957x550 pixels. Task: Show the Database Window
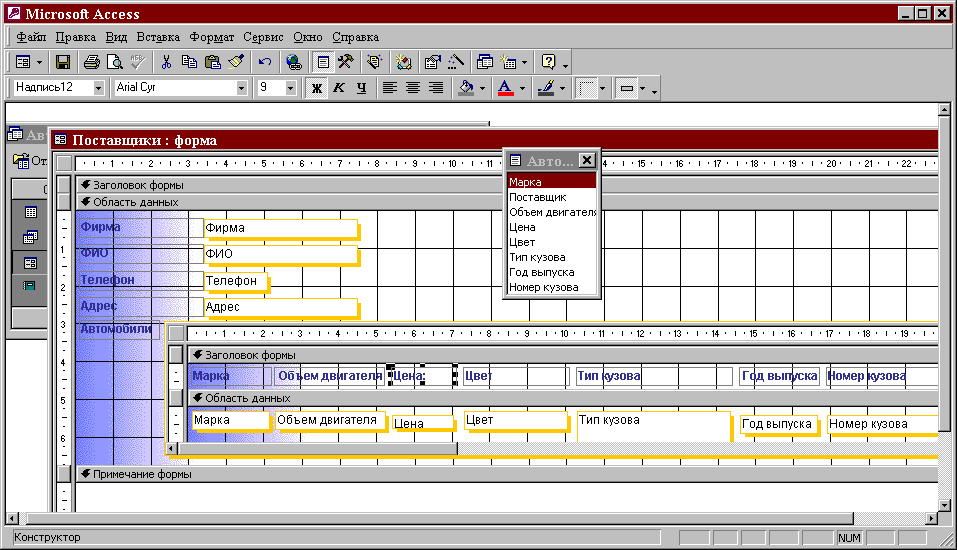(x=485, y=62)
